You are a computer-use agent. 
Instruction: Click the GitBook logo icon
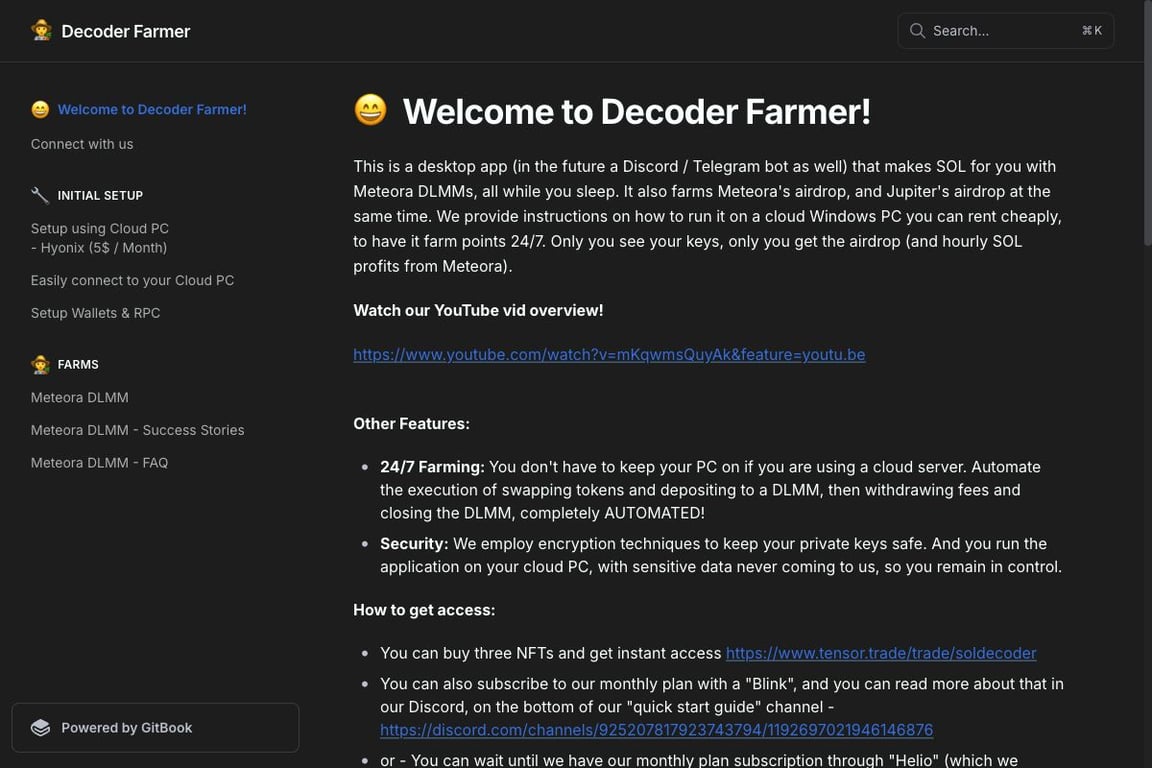pos(40,728)
